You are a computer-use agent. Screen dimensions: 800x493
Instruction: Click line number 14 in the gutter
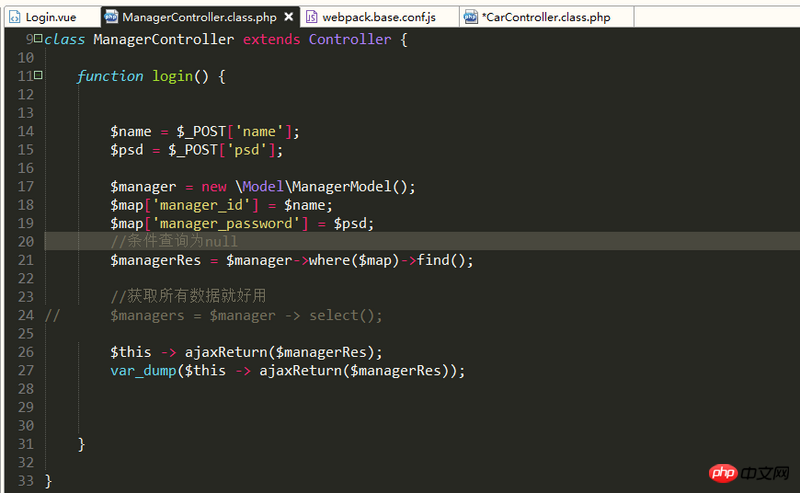pyautogui.click(x=26, y=131)
